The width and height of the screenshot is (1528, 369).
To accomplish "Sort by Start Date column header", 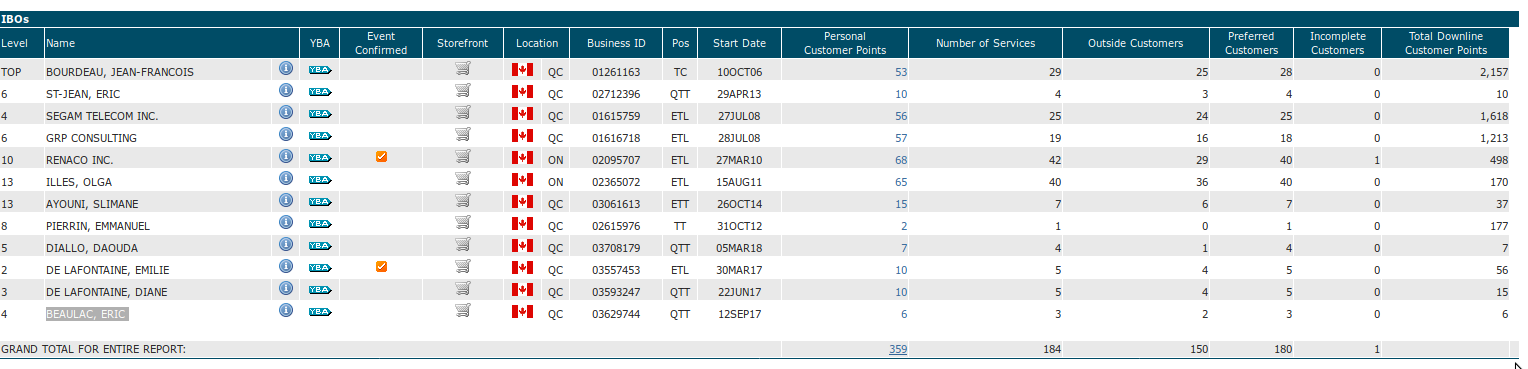I will (x=739, y=43).
